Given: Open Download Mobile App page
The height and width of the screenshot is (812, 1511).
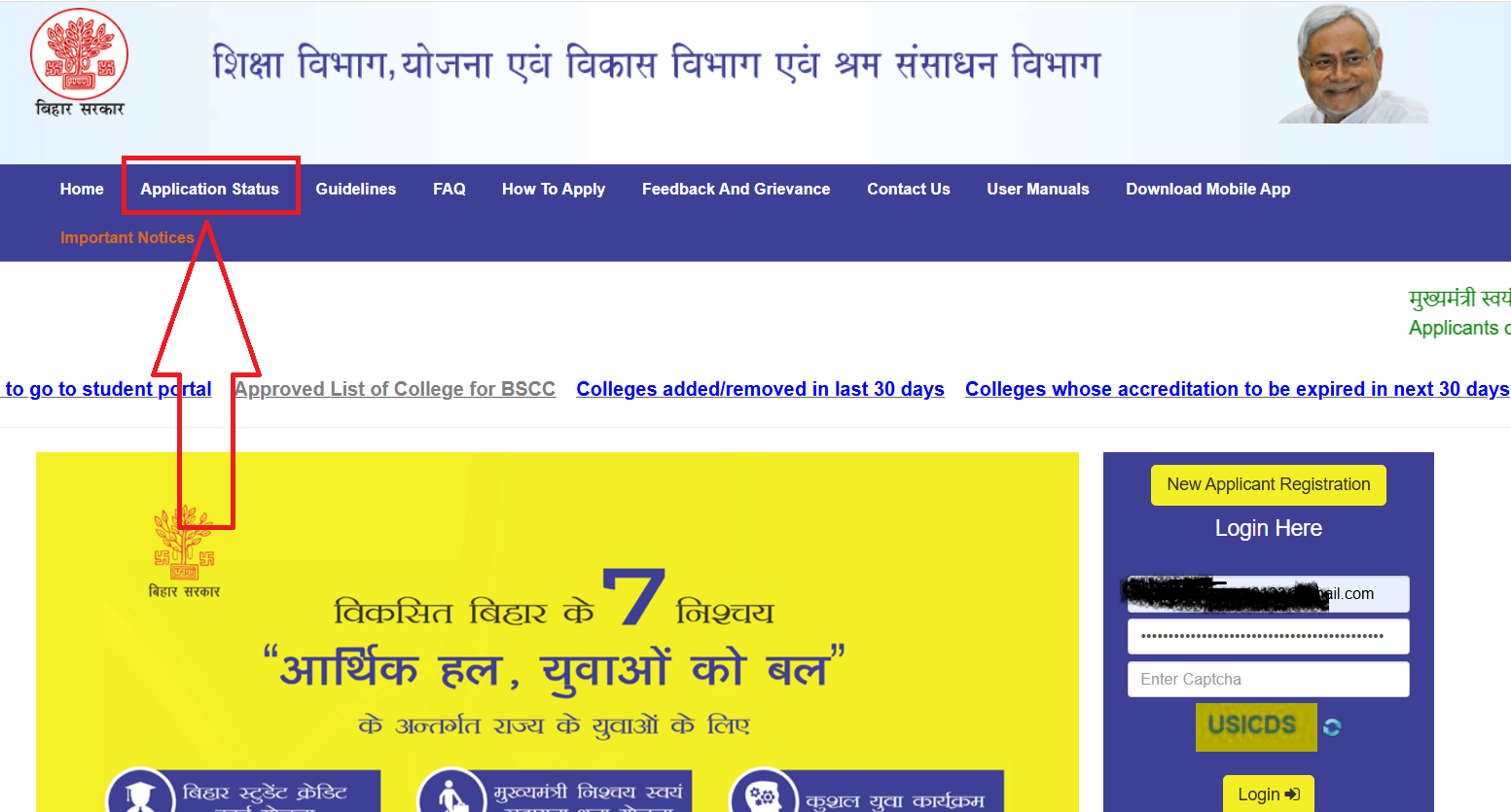Looking at the screenshot, I should (1208, 189).
